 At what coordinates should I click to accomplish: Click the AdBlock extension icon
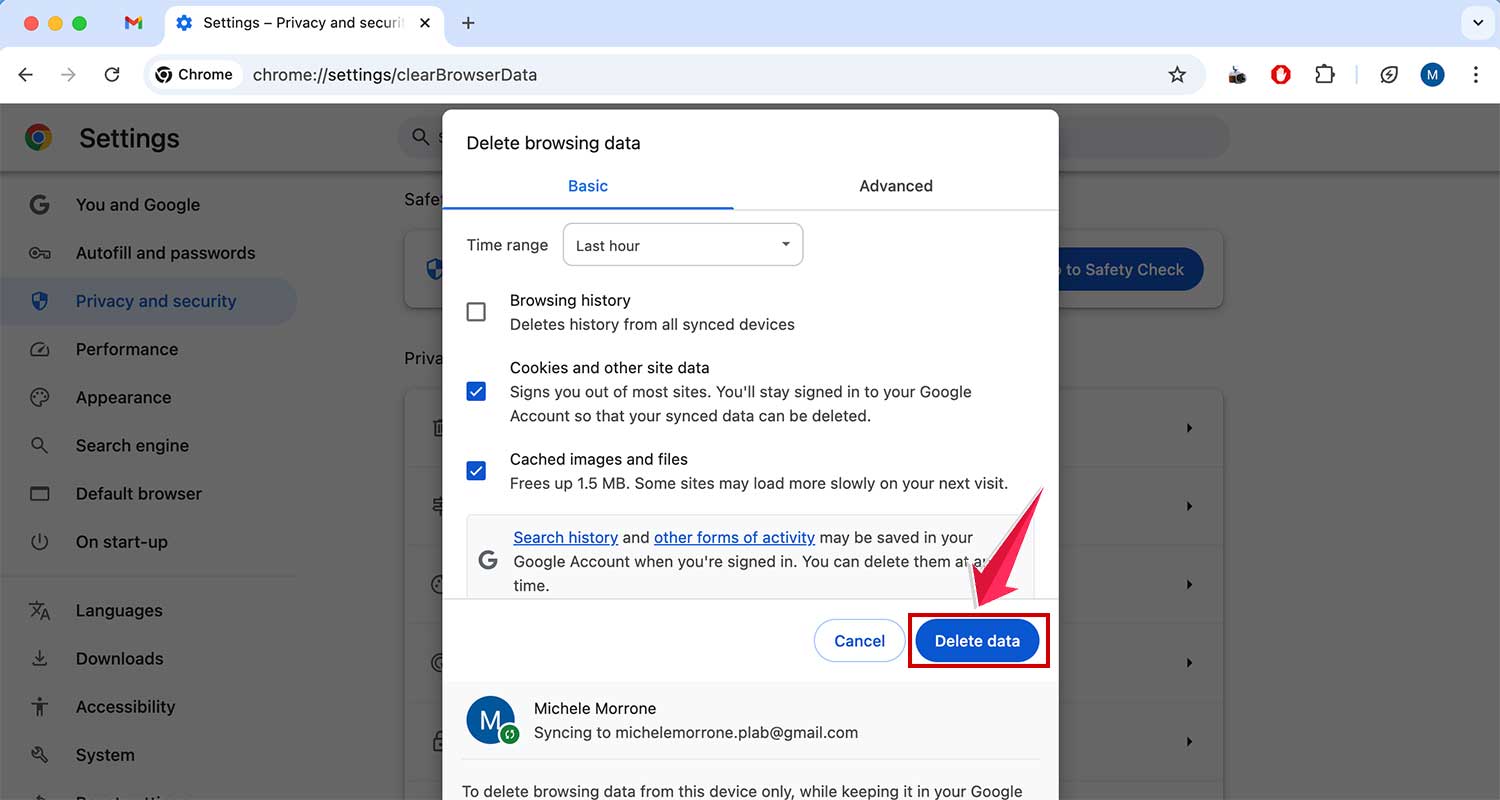tap(1281, 74)
